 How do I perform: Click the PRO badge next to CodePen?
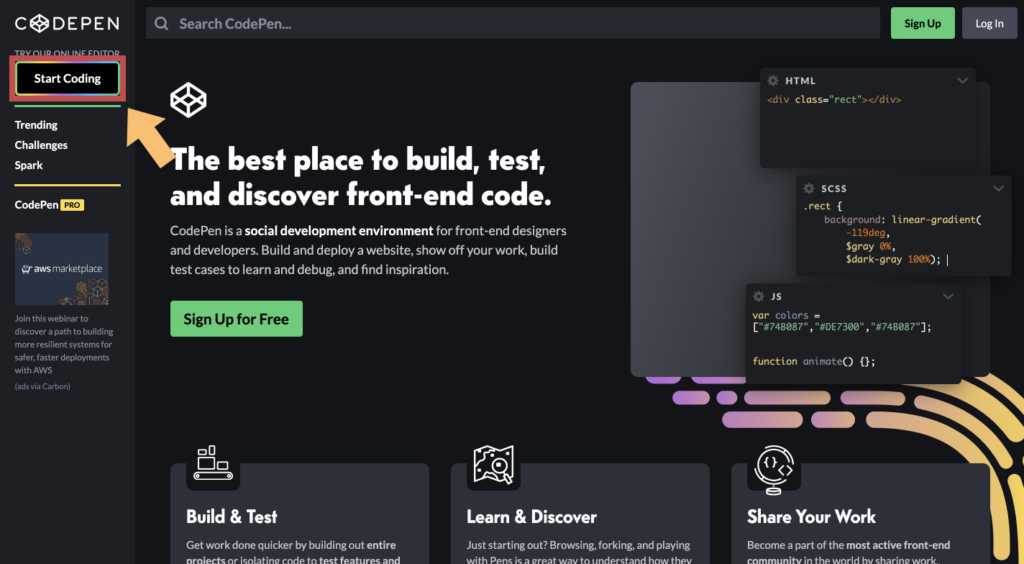click(72, 205)
